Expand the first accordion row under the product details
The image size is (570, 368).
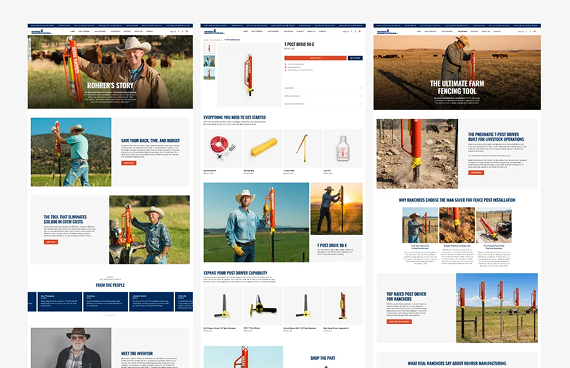[x=323, y=88]
